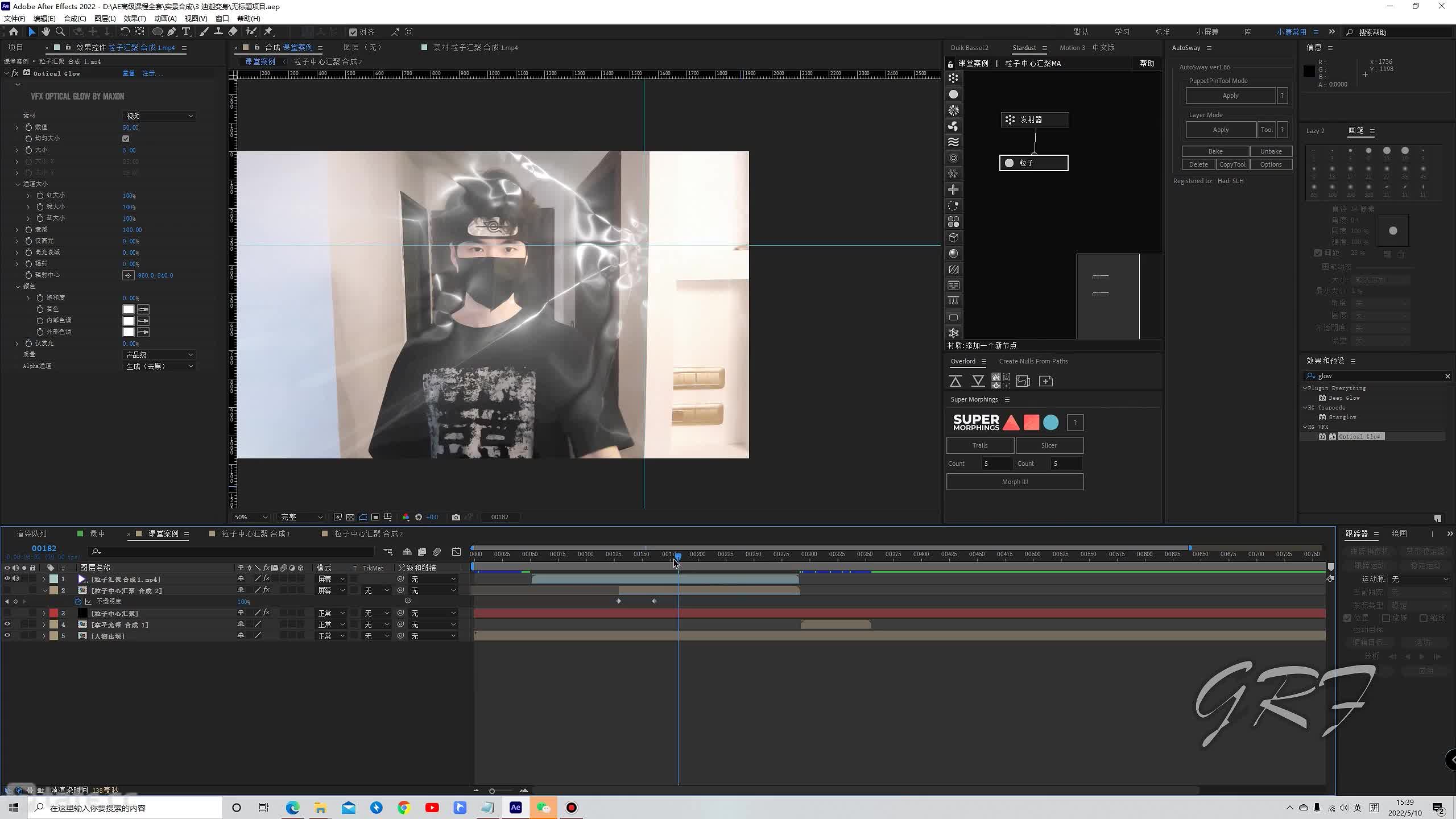Viewport: 1456px width, 819px height.
Task: Toggle the tracker 位置 checkbox
Action: [x=1347, y=618]
